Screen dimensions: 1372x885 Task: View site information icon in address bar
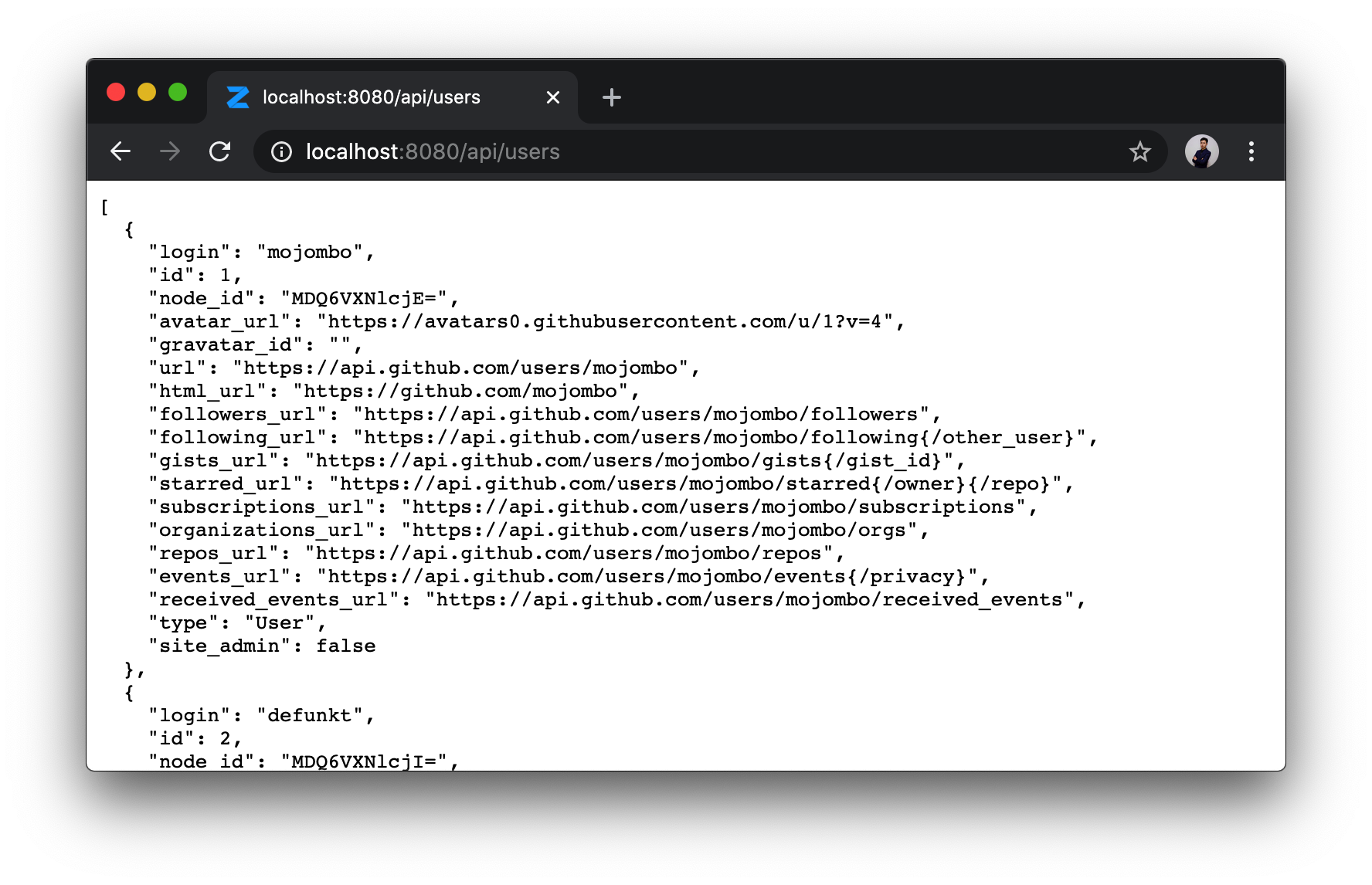[281, 152]
